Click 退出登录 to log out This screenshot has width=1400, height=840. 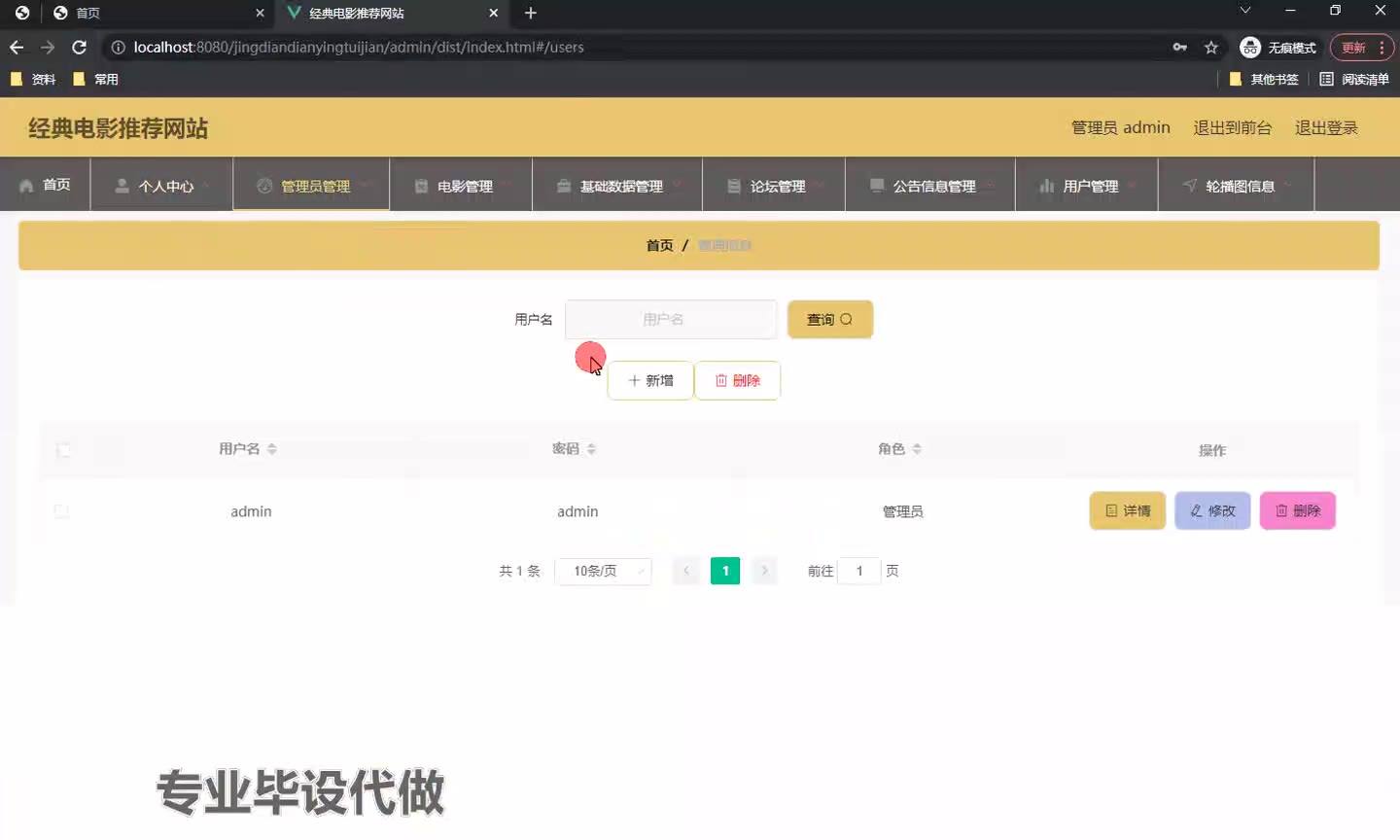tap(1326, 127)
